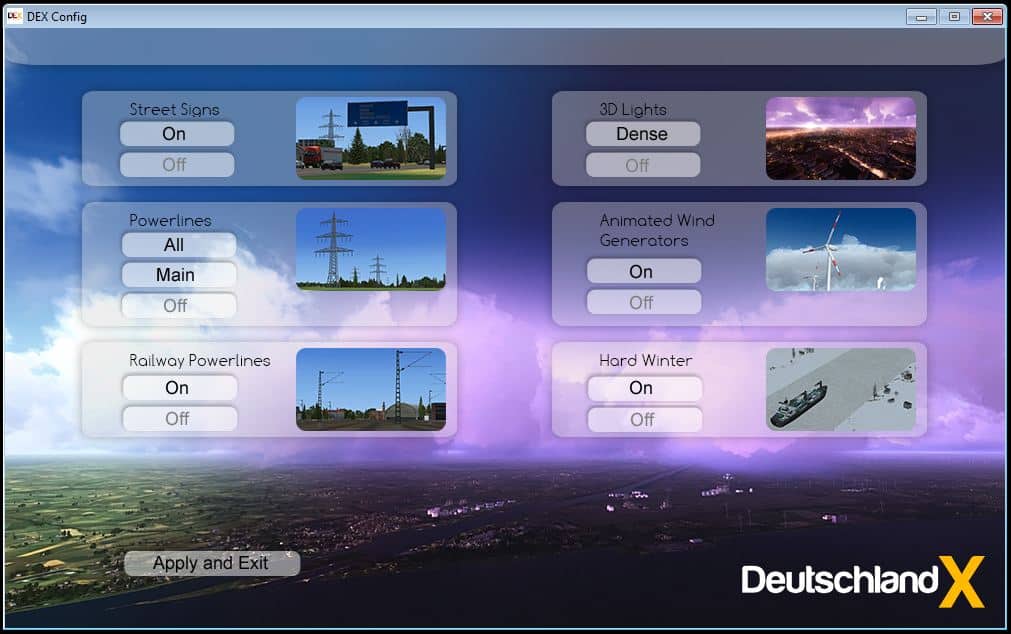The height and width of the screenshot is (634, 1011).
Task: Click the 3D Lights night city thumbnail
Action: 840,138
